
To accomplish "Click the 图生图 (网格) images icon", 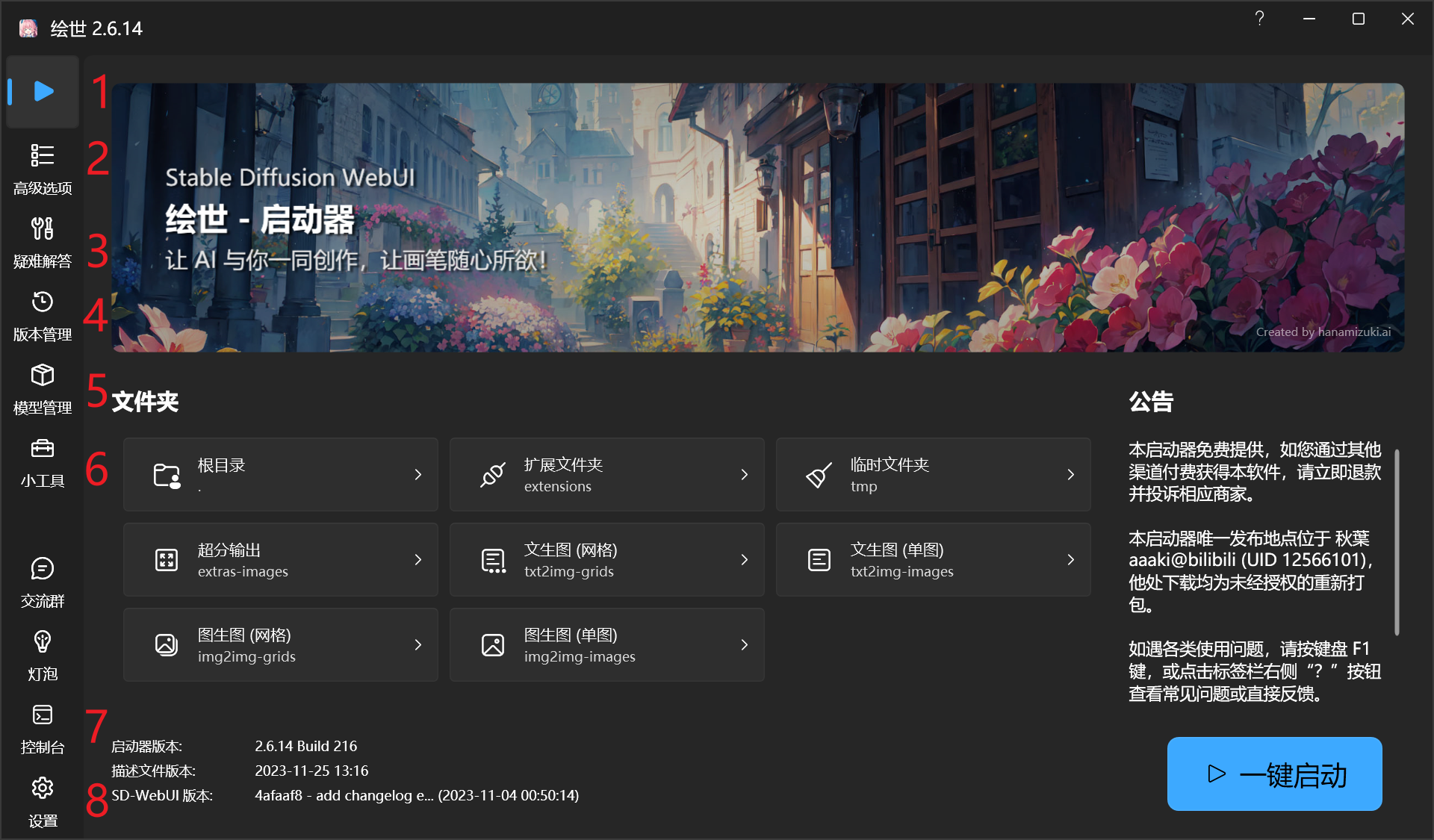I will tap(167, 645).
